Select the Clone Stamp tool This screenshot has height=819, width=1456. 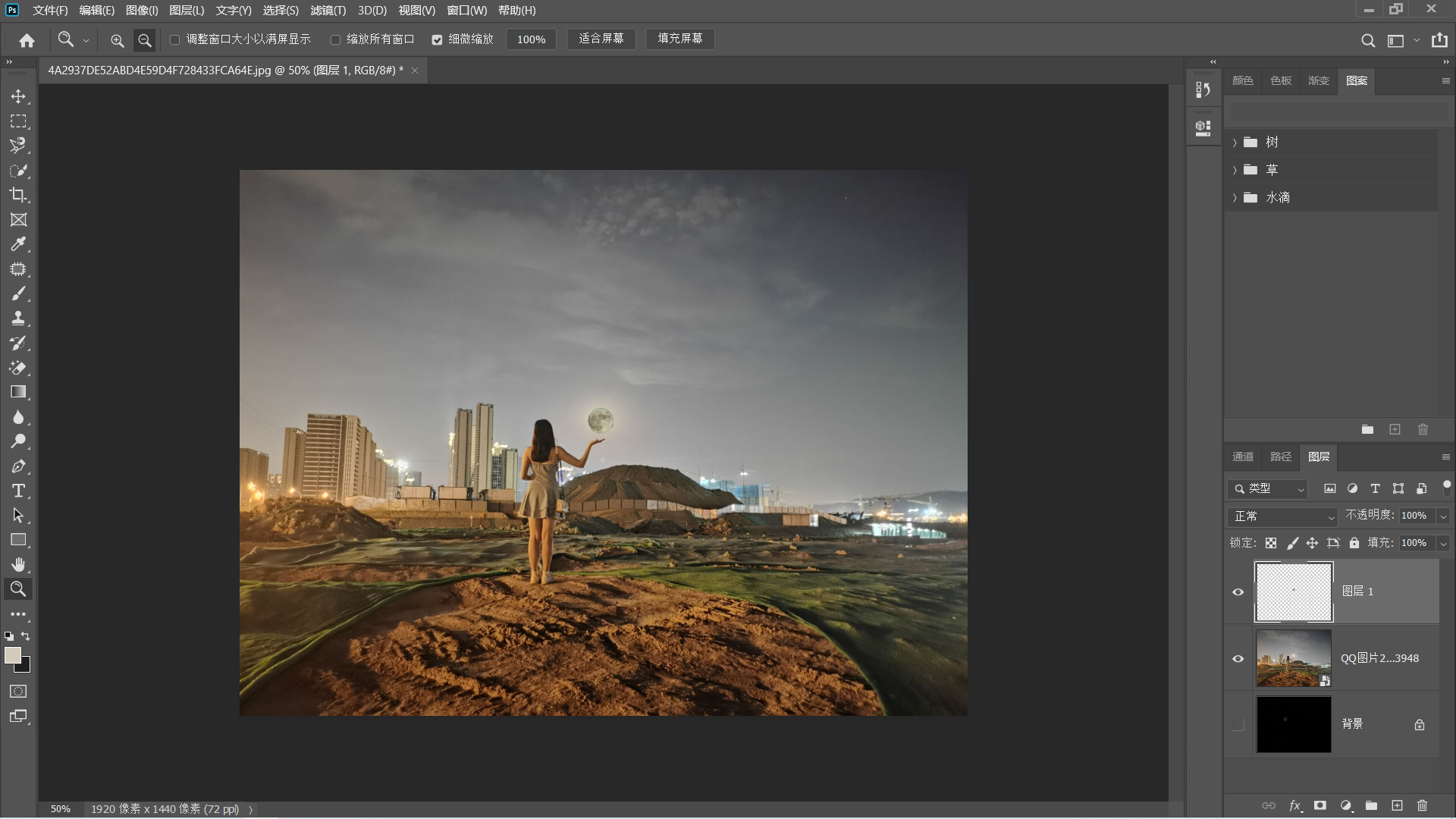(18, 318)
